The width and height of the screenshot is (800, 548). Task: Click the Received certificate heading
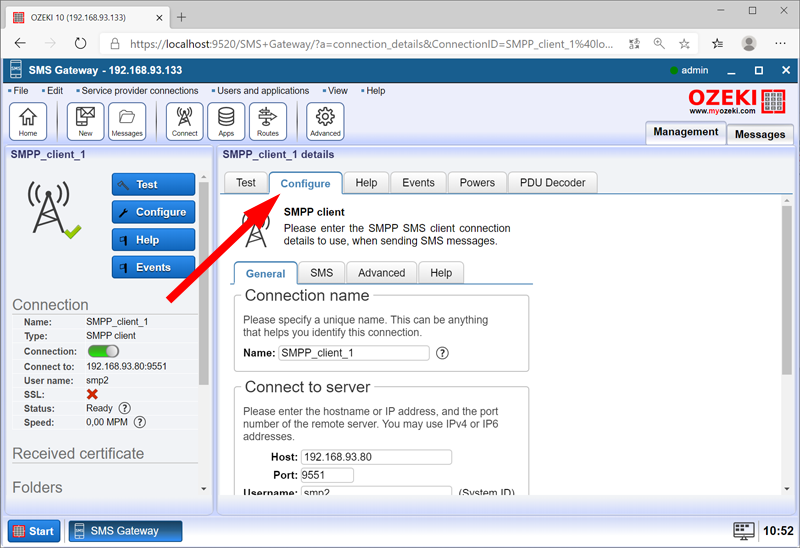(78, 454)
